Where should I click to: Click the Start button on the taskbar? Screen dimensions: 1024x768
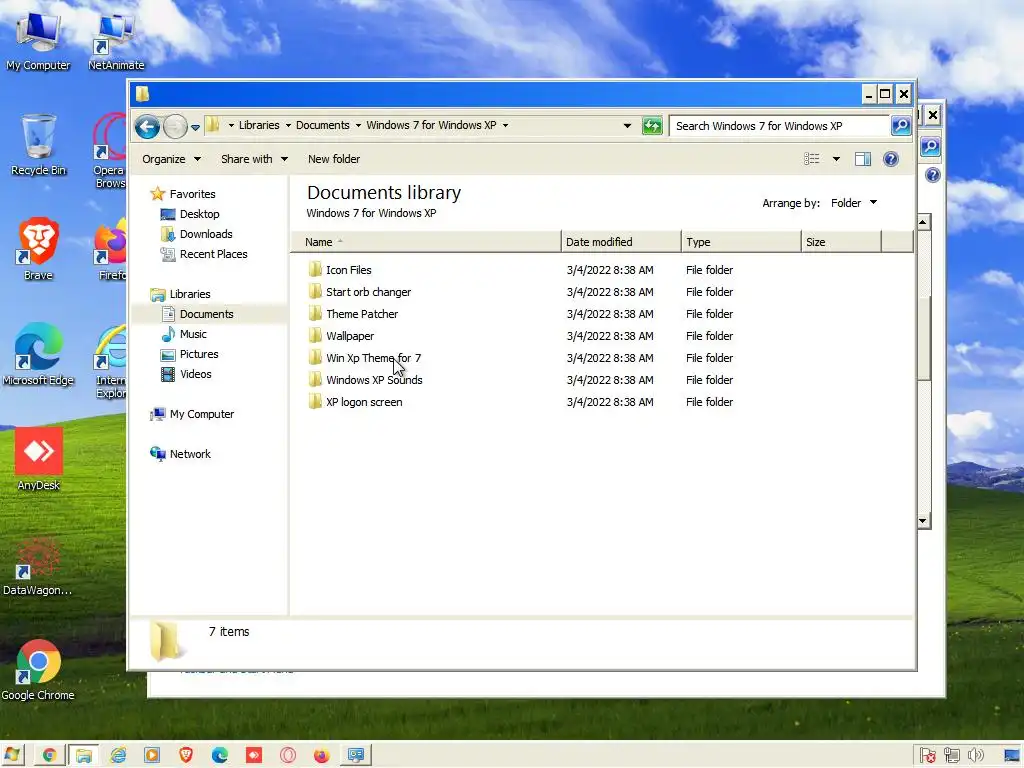(x=12, y=755)
